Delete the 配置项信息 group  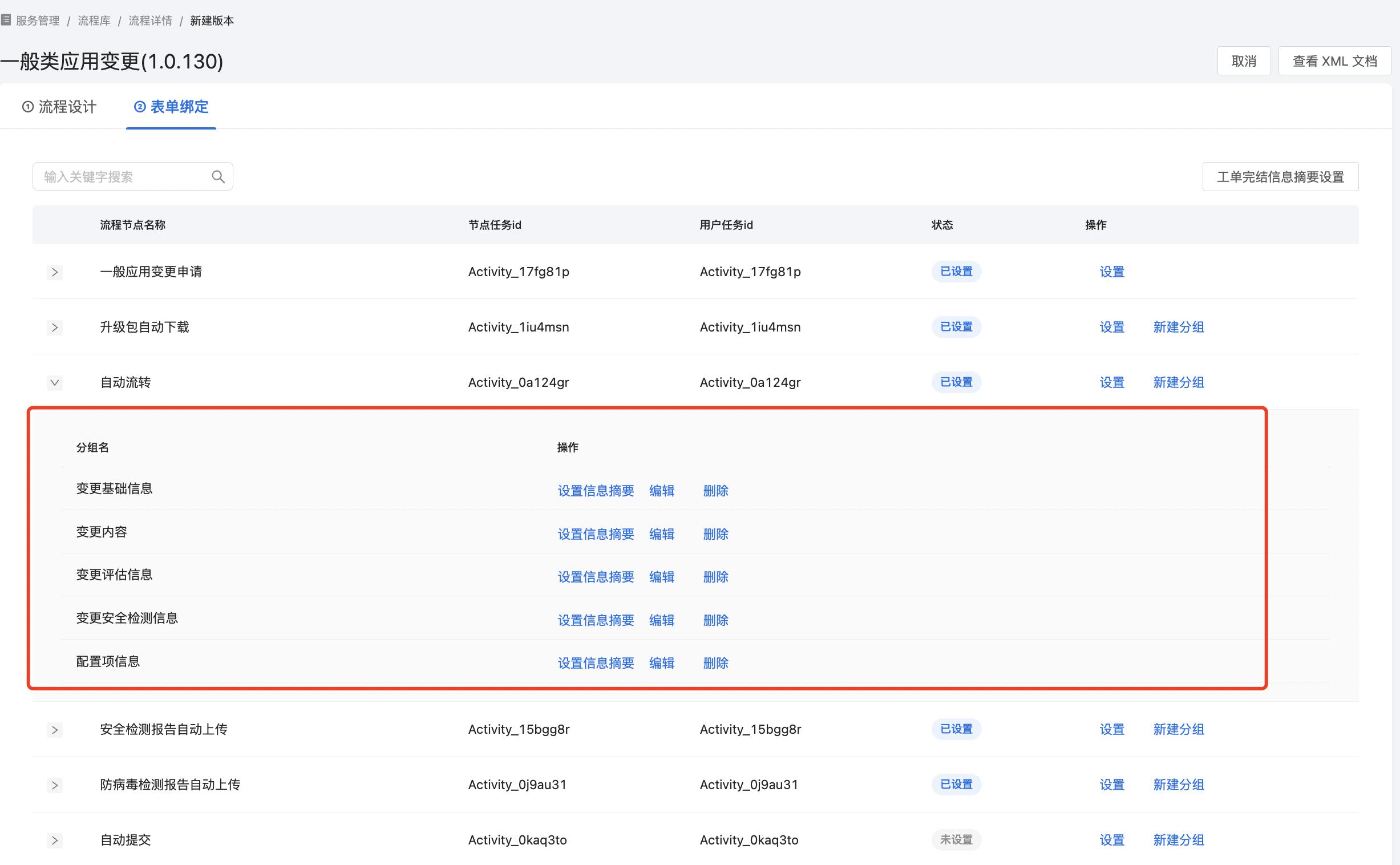[715, 663]
